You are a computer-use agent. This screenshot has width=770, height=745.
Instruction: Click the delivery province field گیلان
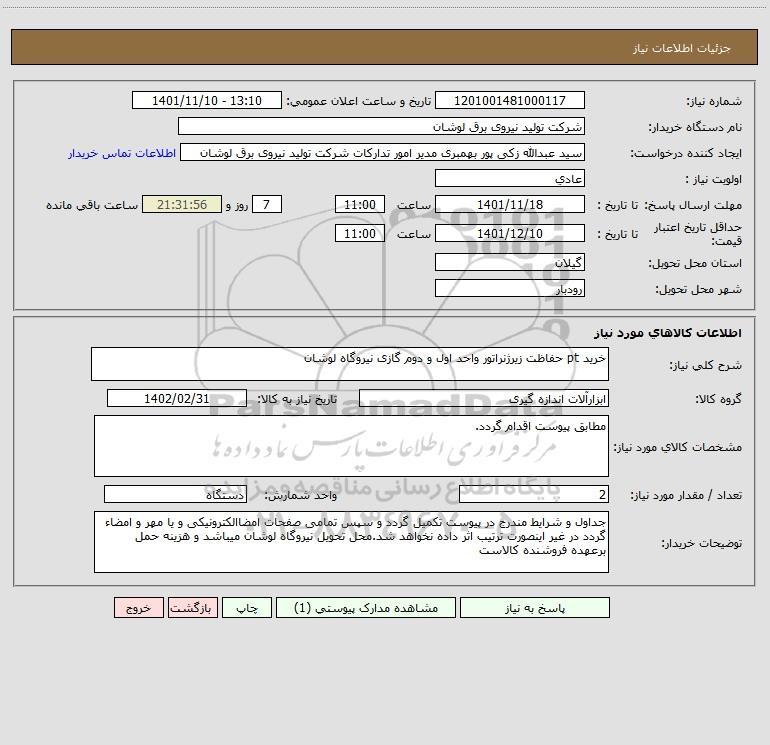click(510, 262)
